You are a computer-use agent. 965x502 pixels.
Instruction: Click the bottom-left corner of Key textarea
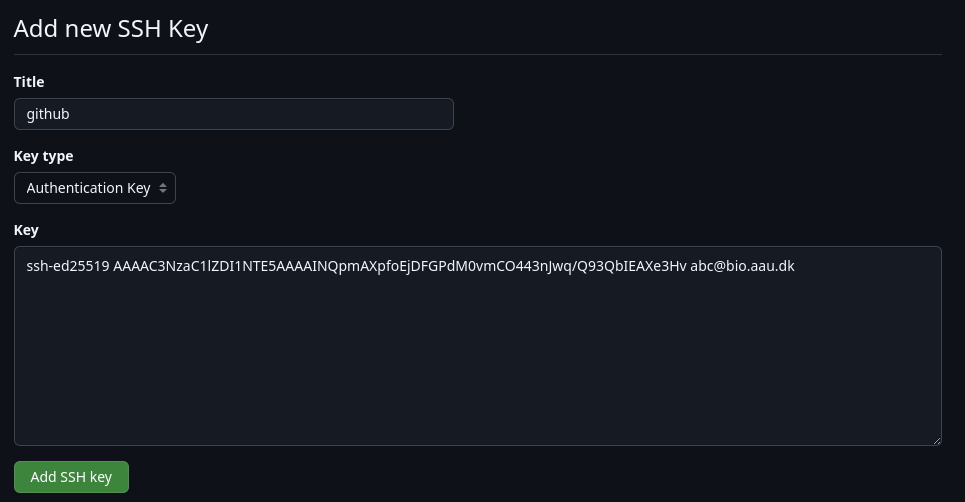coord(22,438)
